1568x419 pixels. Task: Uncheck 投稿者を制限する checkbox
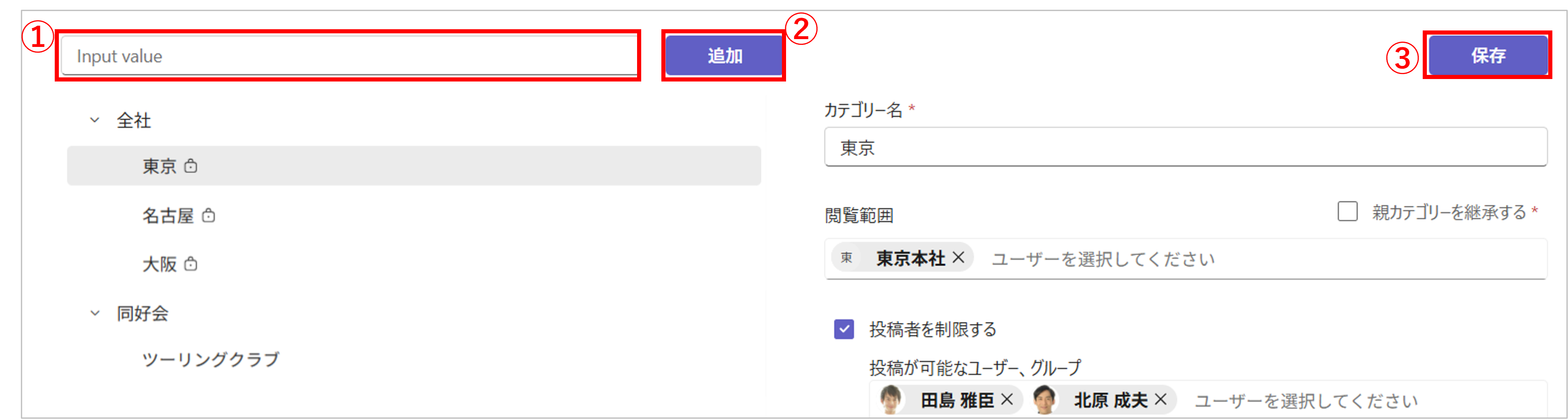pyautogui.click(x=844, y=329)
